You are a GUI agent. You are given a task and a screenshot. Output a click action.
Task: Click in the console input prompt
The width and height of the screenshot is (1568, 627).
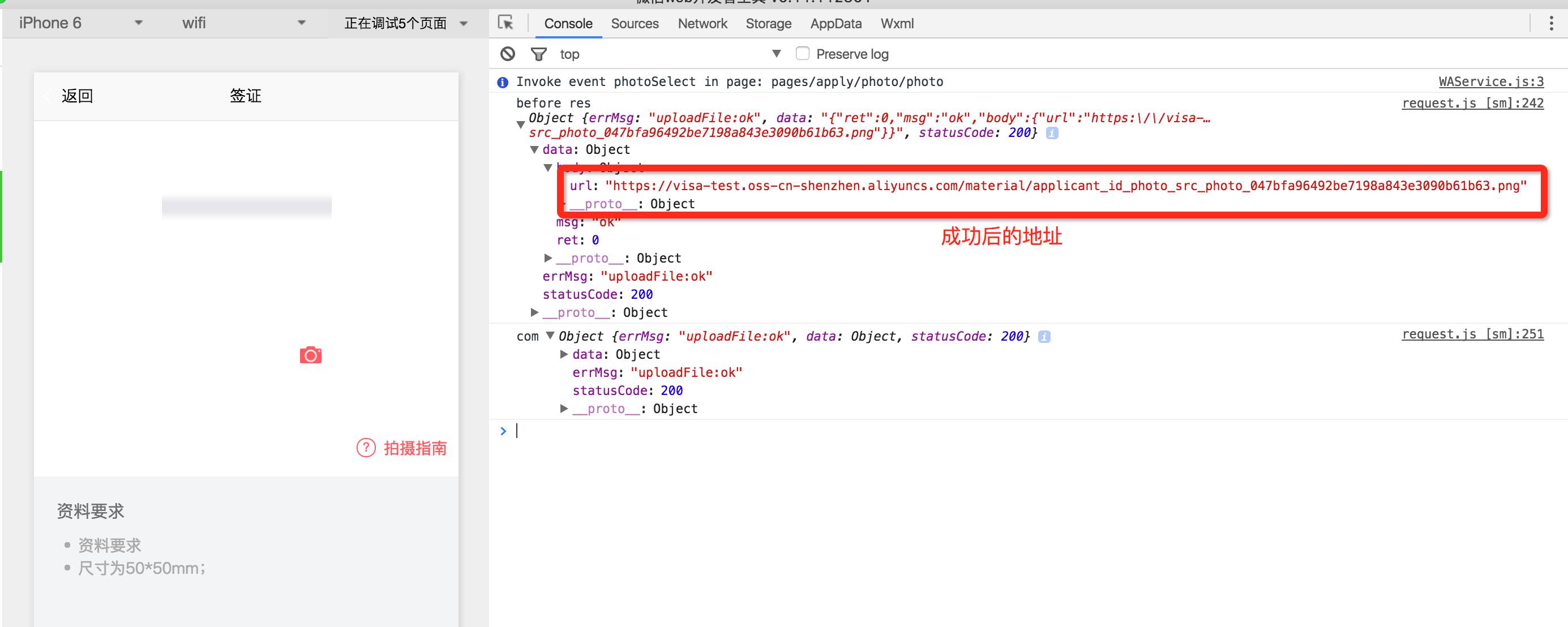[730, 431]
